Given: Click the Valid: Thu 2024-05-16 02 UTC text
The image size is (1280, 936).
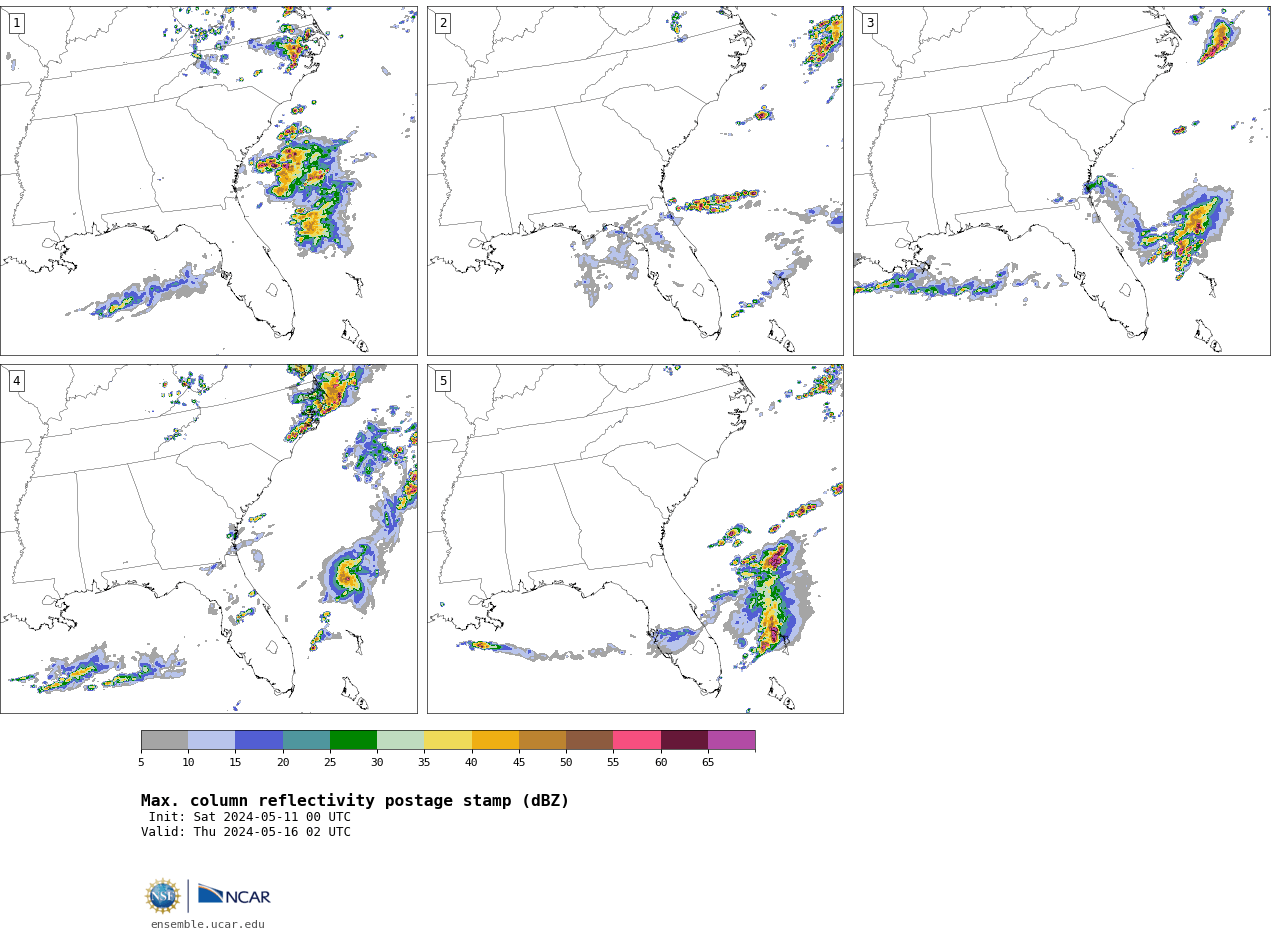Looking at the screenshot, I should click(246, 832).
